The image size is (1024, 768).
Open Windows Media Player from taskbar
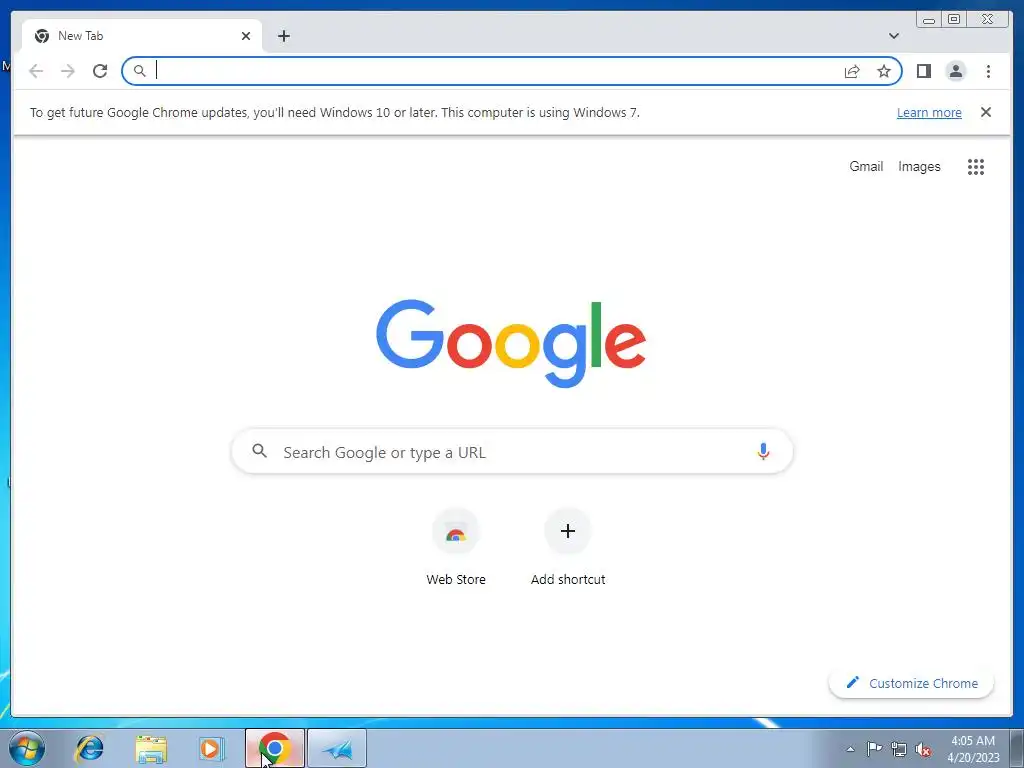click(212, 748)
